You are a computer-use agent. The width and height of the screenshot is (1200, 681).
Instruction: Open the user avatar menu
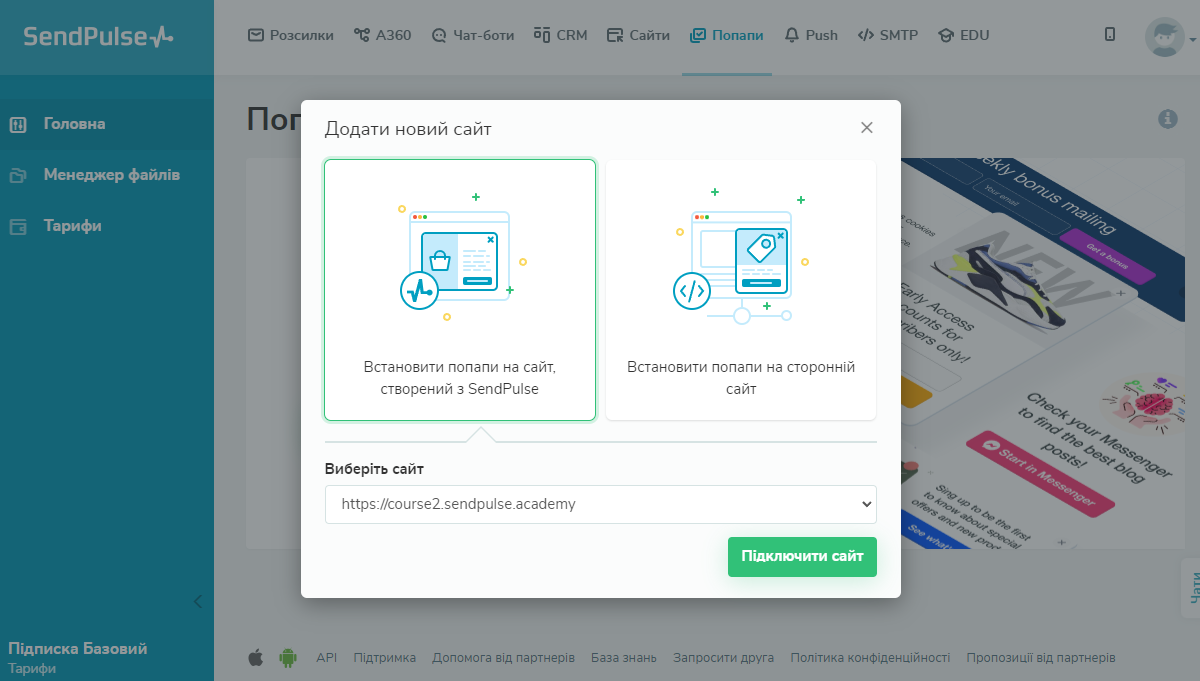[1169, 37]
